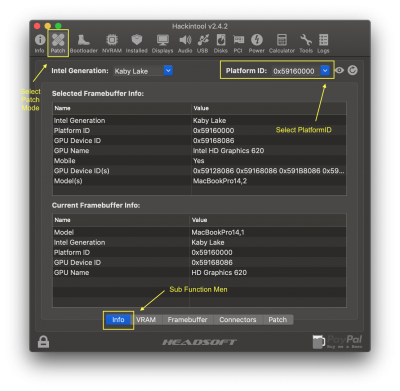Viewport: 400px width, 391px height.
Task: Switch to the Patch sub-tab
Action: [x=278, y=320]
